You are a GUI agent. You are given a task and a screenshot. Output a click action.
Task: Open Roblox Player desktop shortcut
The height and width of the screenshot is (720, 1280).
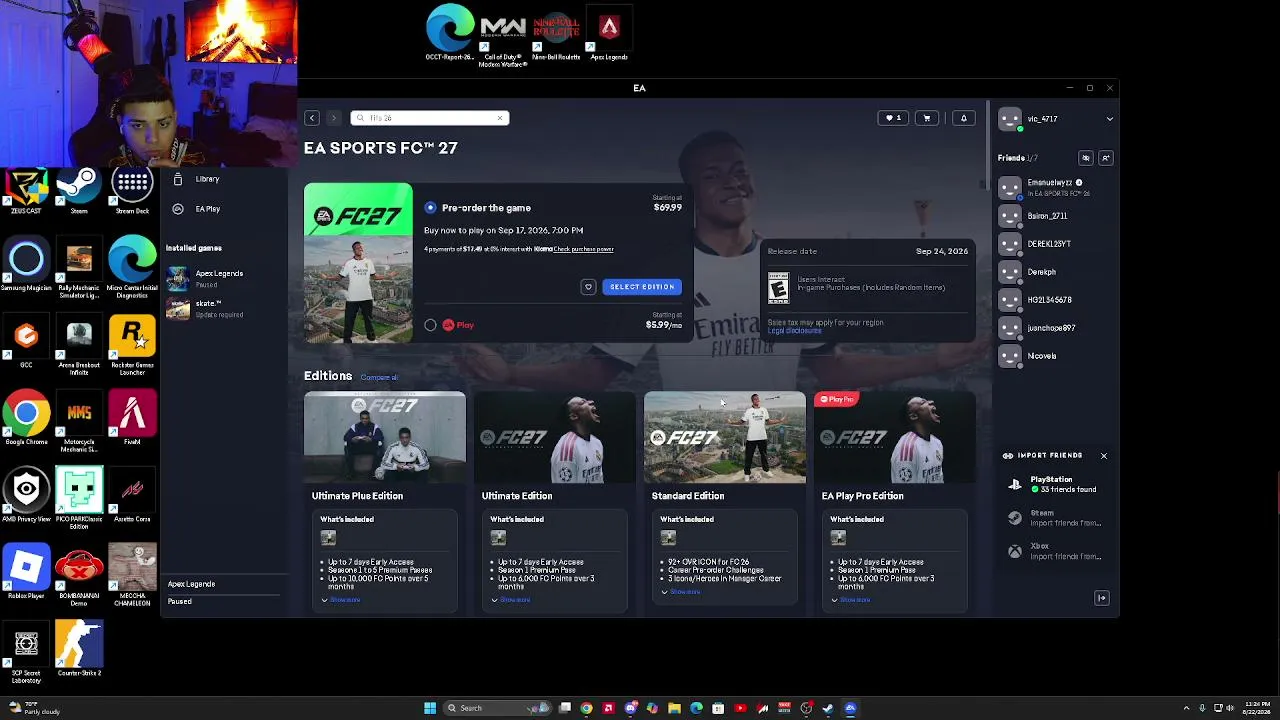26,572
